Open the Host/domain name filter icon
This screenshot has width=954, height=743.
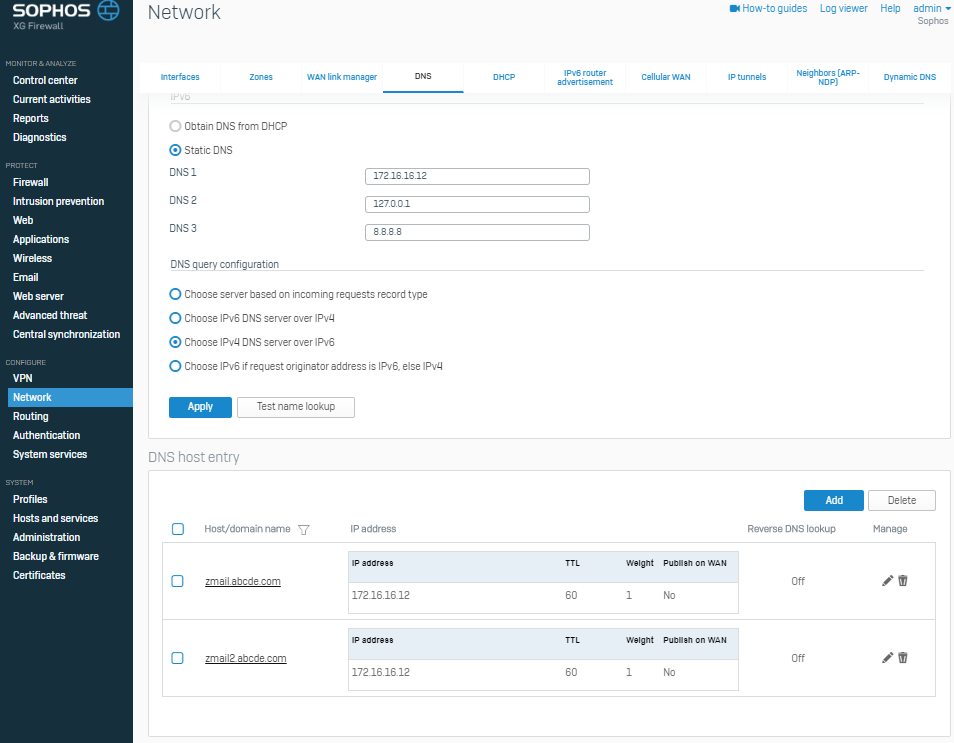[304, 529]
